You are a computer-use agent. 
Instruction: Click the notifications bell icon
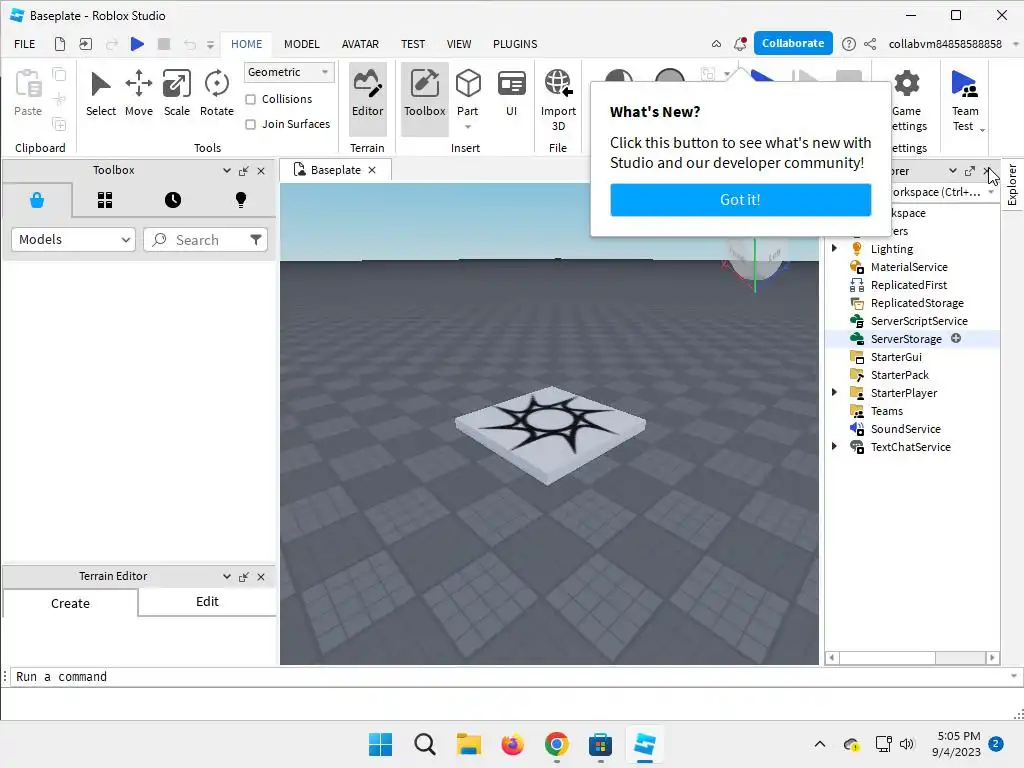pos(740,44)
